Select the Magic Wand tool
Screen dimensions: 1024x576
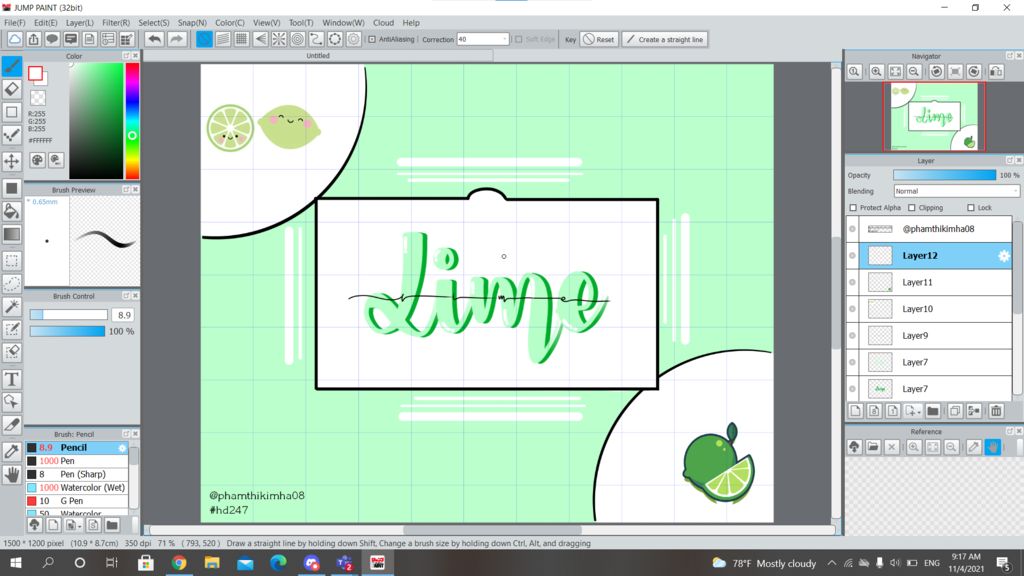click(12, 306)
